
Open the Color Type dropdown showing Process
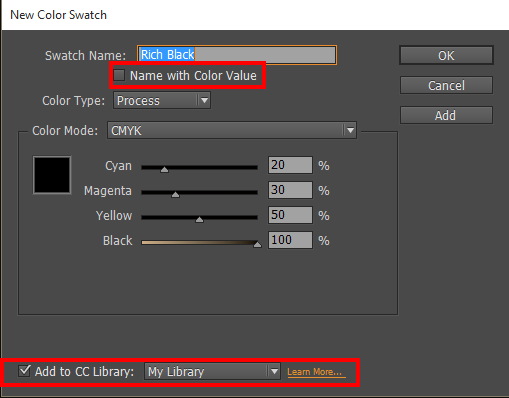point(162,100)
